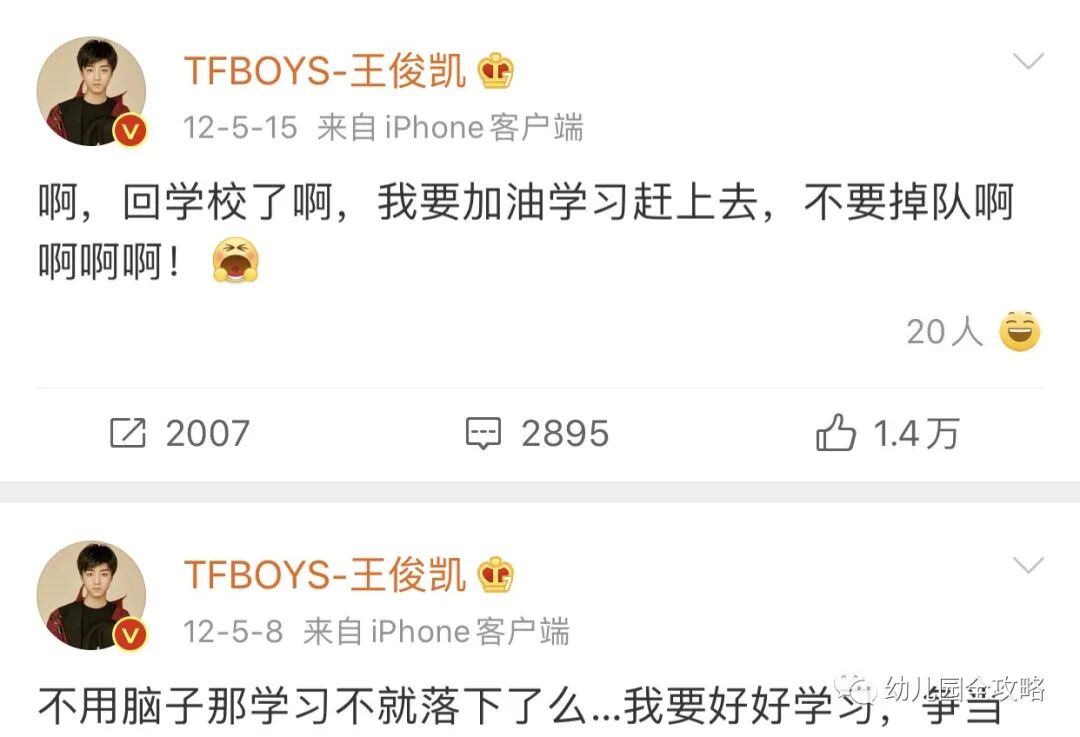
Task: Open TFBOYS-王俊凯 profile from second post name
Action: [x=324, y=574]
